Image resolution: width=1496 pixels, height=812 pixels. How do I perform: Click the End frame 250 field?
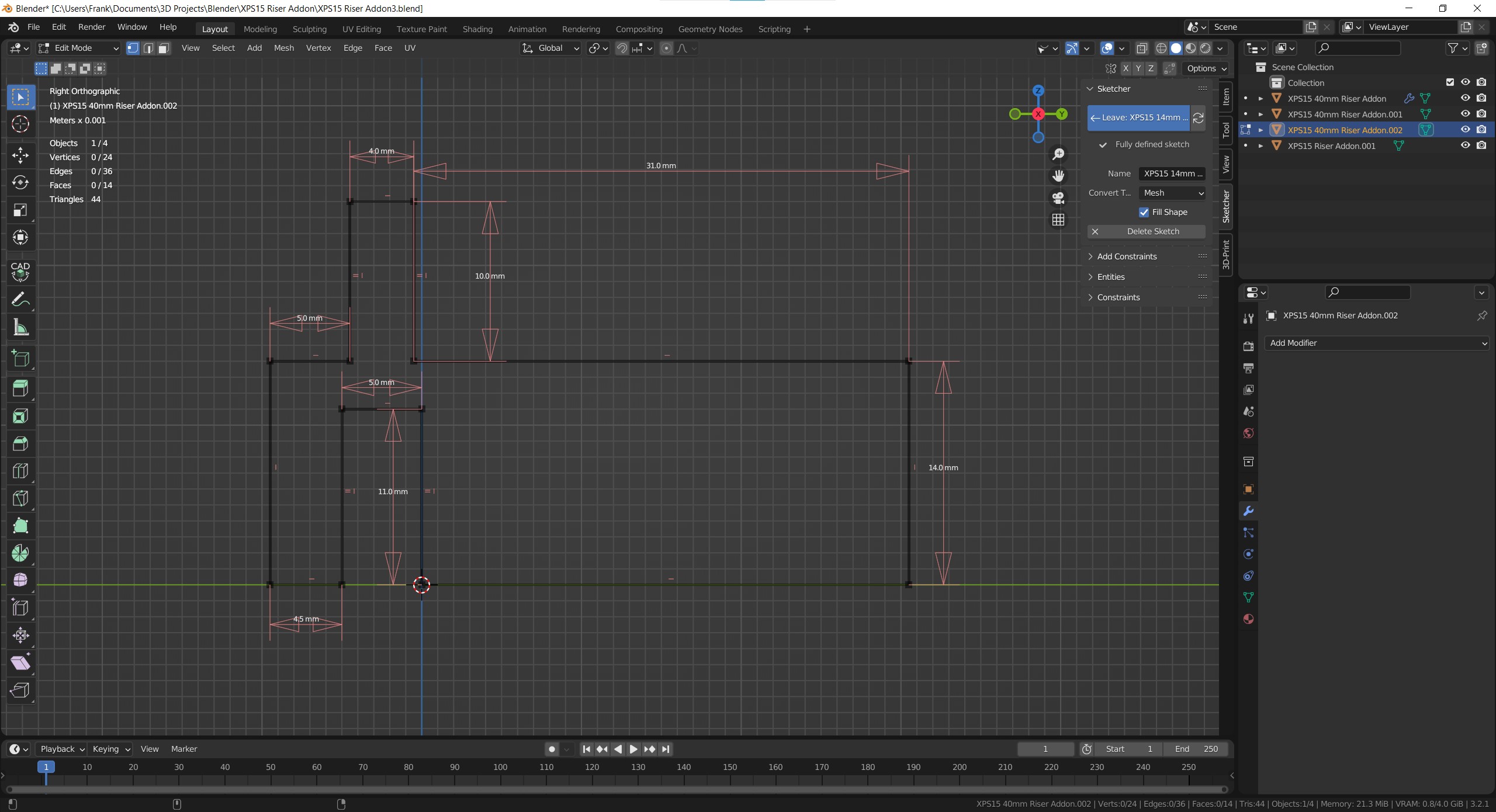pos(1196,749)
